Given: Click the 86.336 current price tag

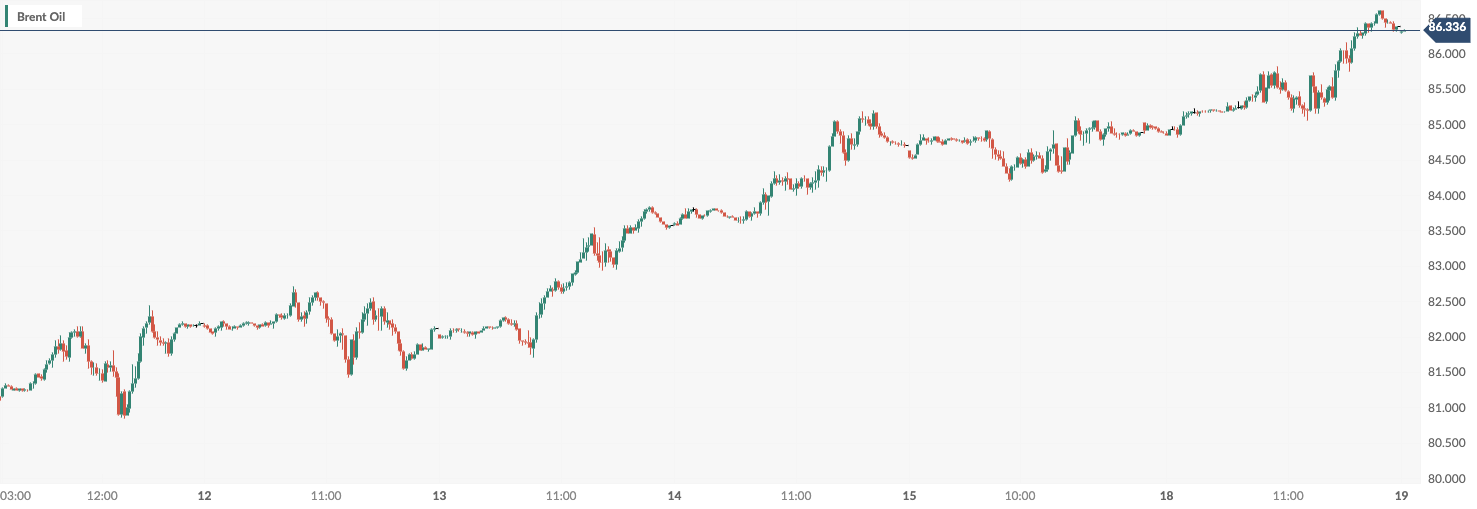Looking at the screenshot, I should point(1447,27).
